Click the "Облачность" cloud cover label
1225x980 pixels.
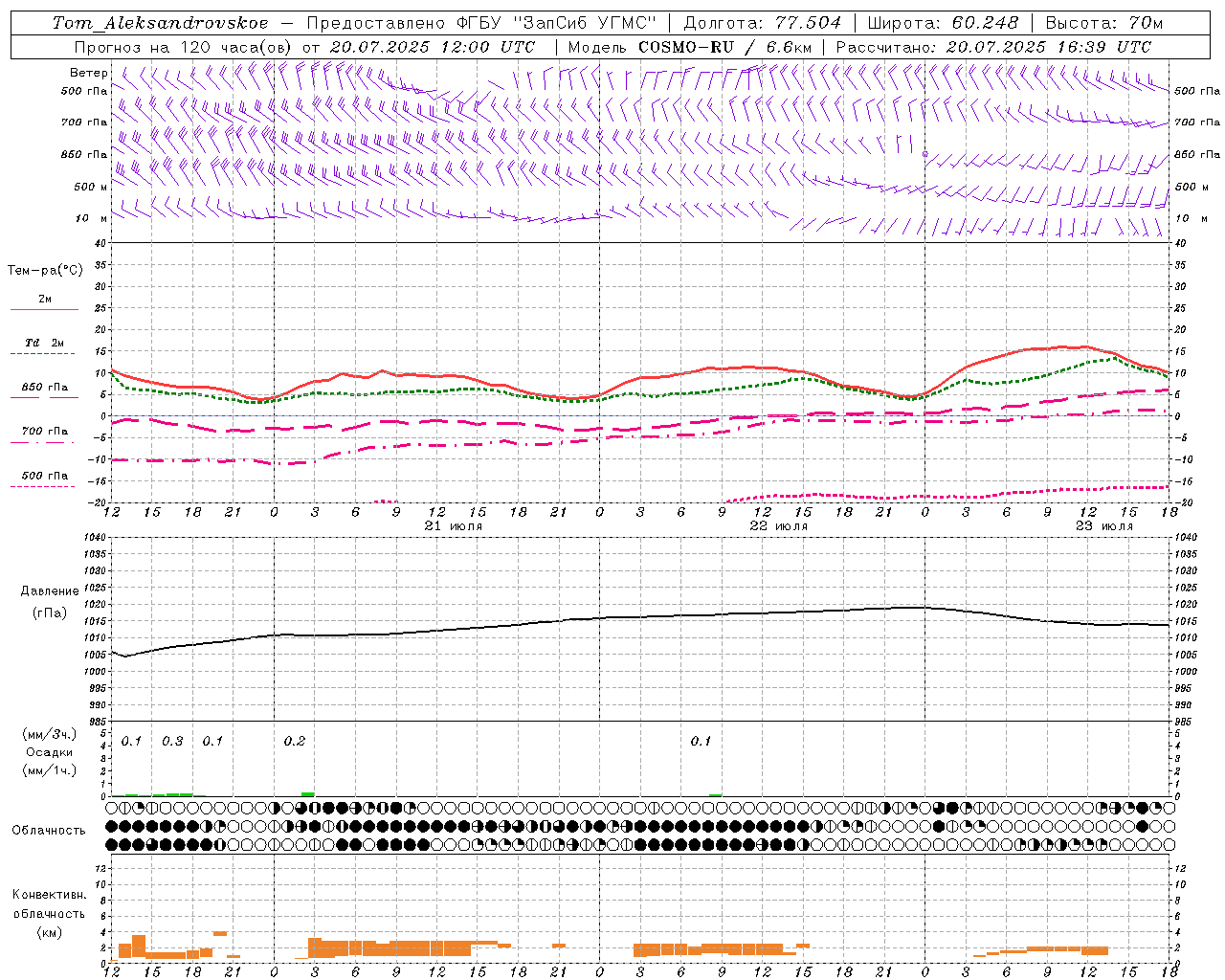tap(49, 831)
